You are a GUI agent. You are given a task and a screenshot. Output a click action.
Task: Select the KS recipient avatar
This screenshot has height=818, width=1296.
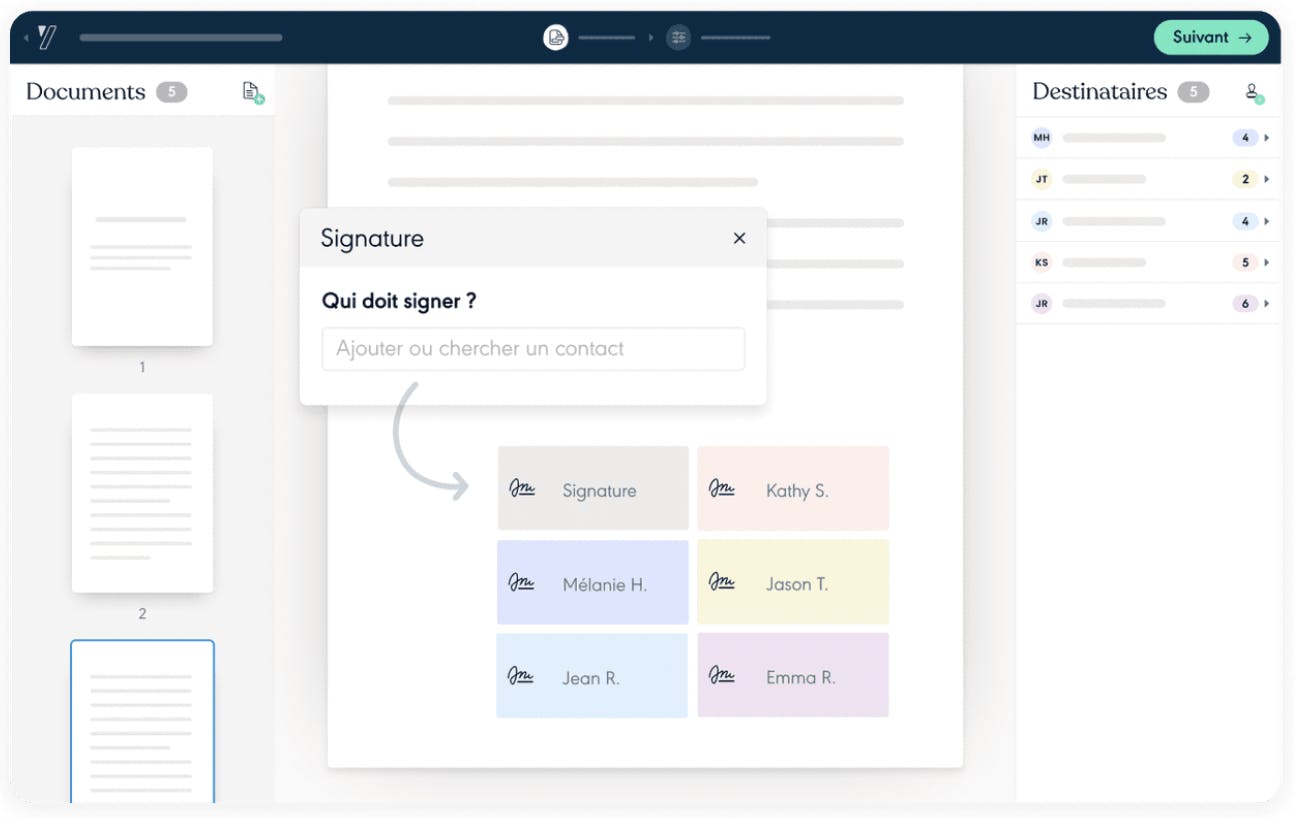(x=1042, y=263)
